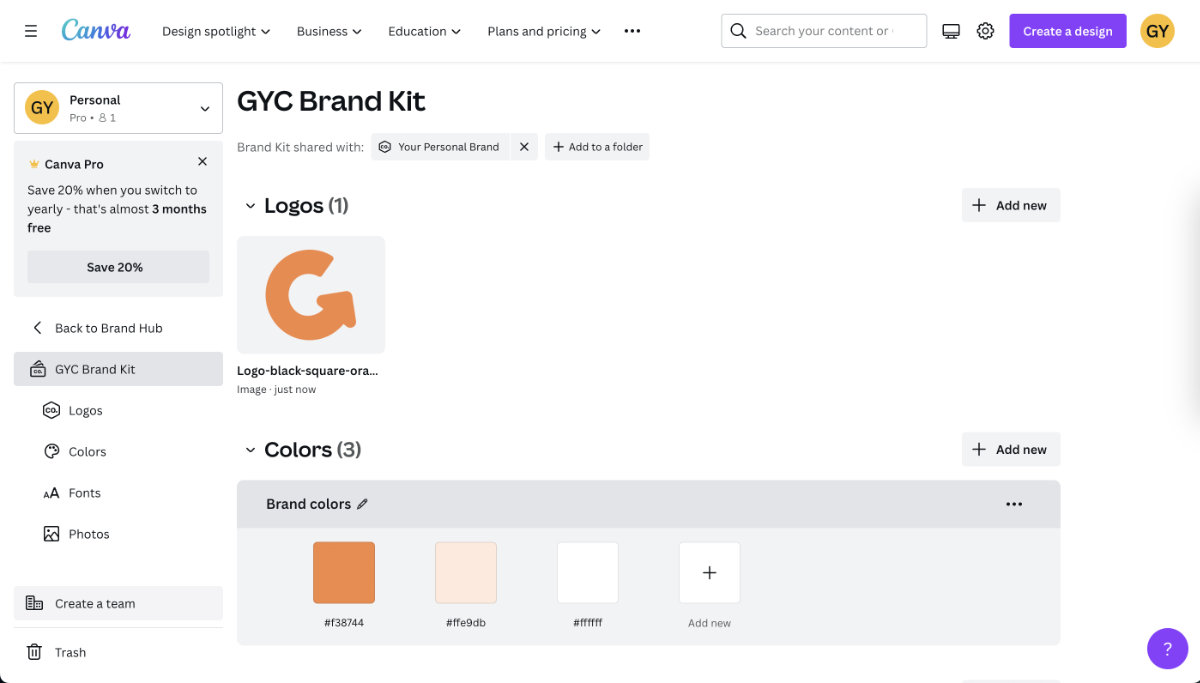Edit Brand colors name with pencil icon
Image resolution: width=1200 pixels, height=683 pixels.
[362, 504]
